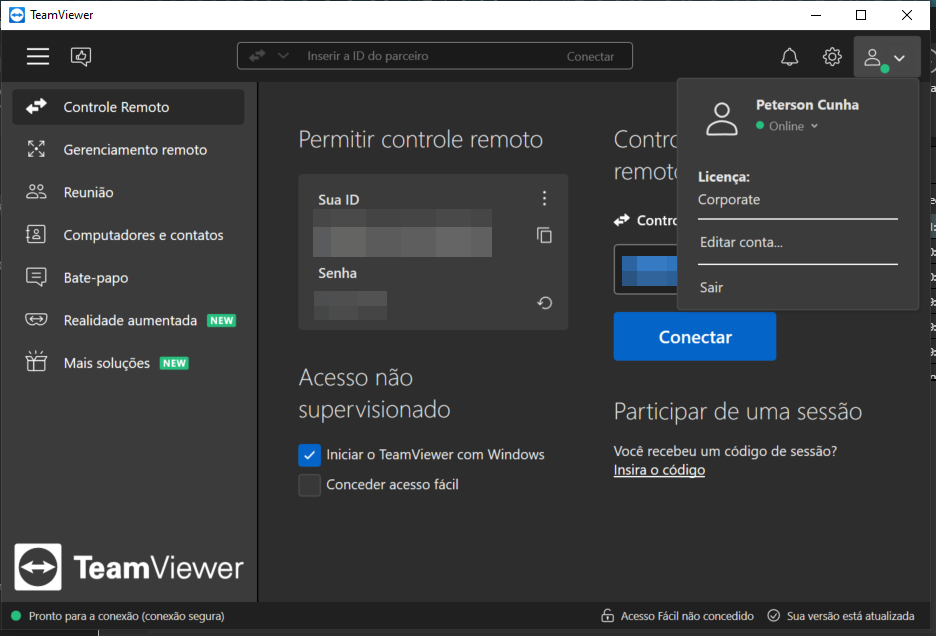The width and height of the screenshot is (936, 636).
Task: Click the blue Conectar button
Action: (695, 336)
